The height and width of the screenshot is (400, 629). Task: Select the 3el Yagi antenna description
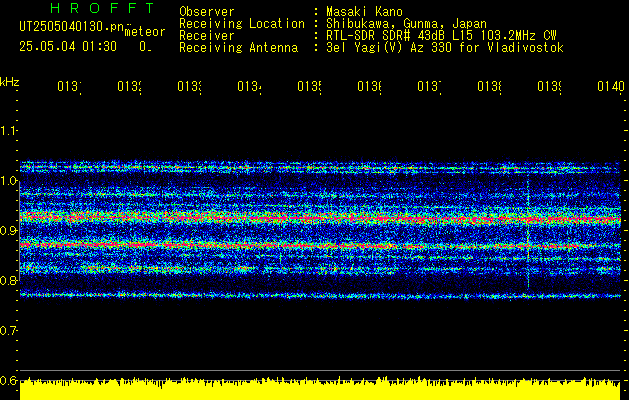(x=445, y=48)
